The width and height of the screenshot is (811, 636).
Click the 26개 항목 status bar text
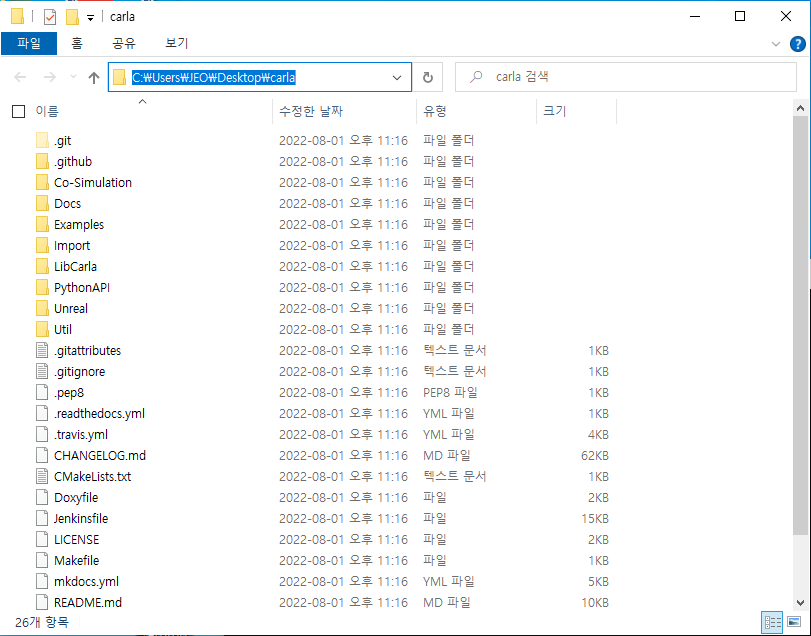click(x=41, y=622)
